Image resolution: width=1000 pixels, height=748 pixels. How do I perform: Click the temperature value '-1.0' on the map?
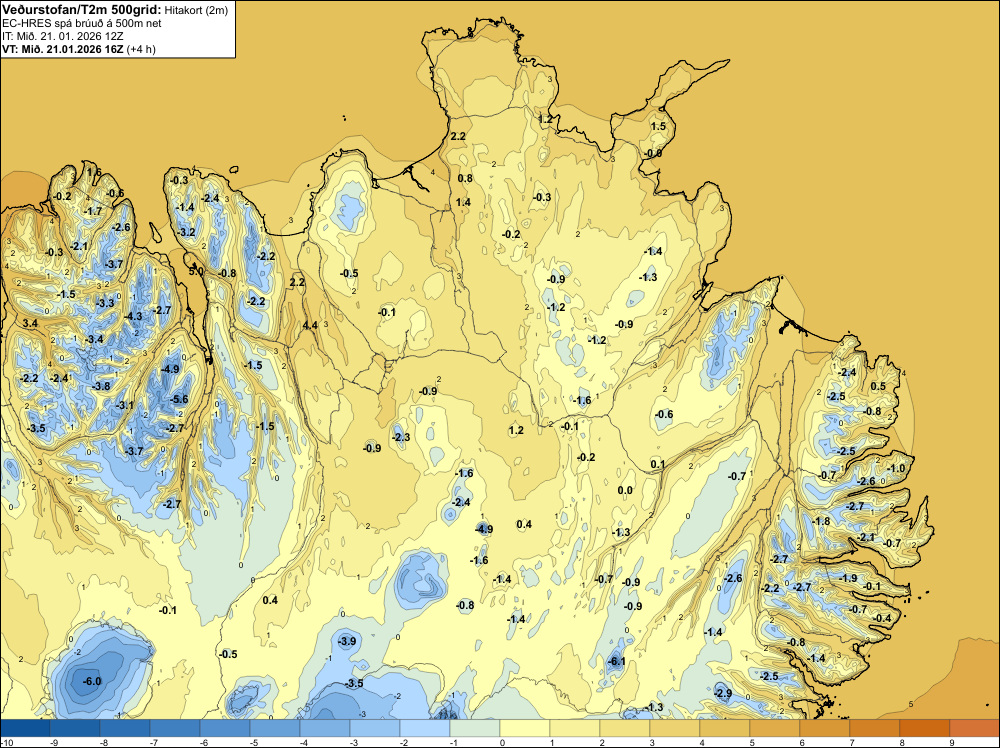tap(895, 468)
